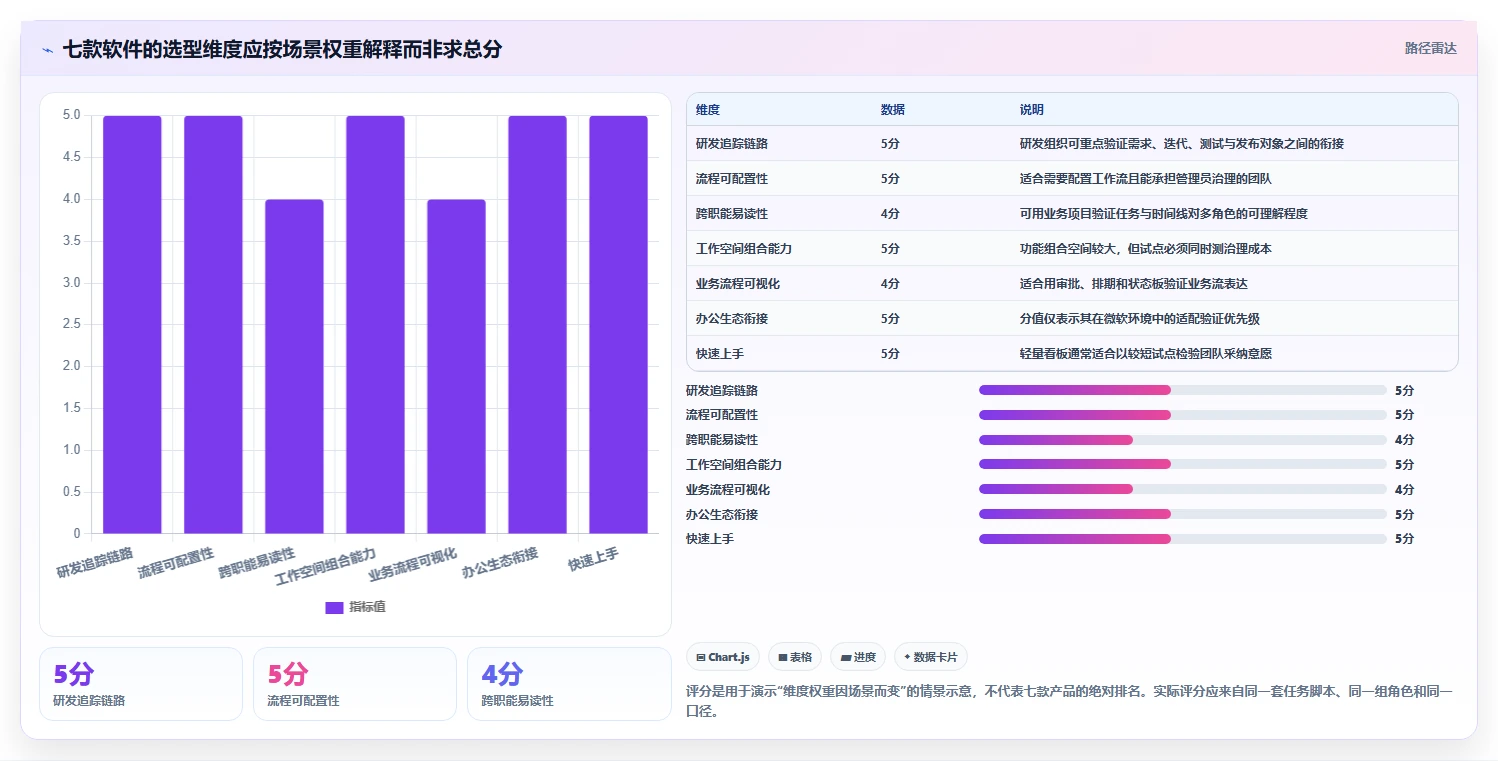The height and width of the screenshot is (761, 1498).
Task: Click the 办公生态衔接 bar in the chart
Action: pyautogui.click(x=537, y=324)
